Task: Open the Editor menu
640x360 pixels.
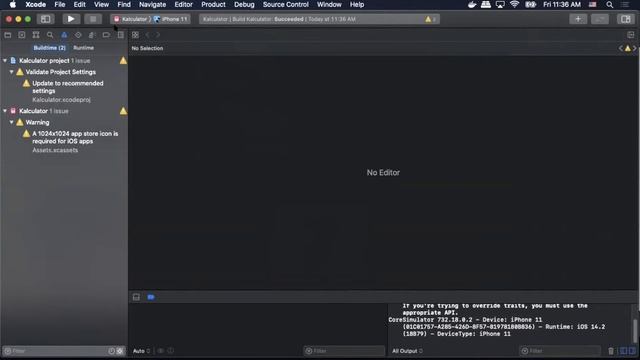Action: pos(184,4)
